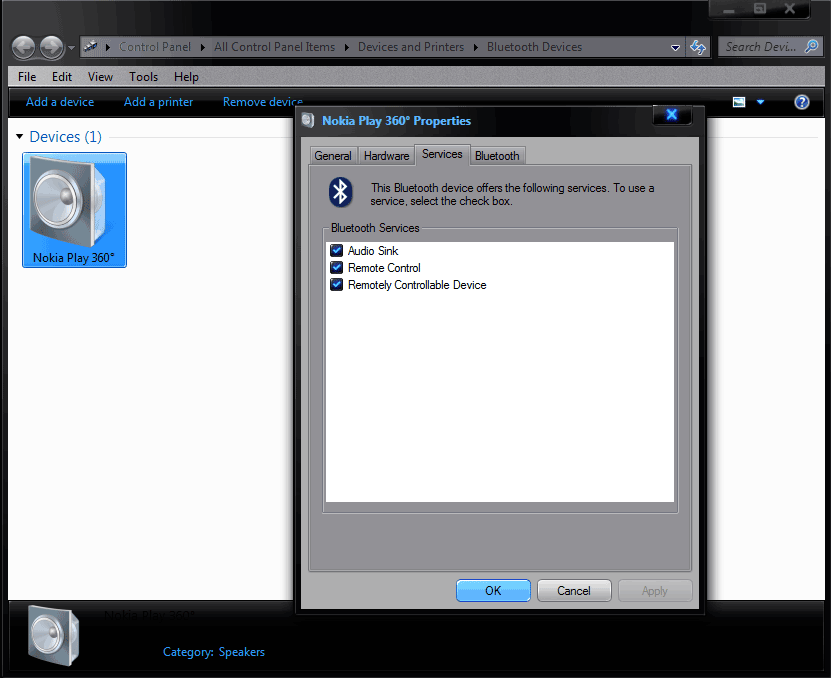Click the Apply button

(x=655, y=591)
